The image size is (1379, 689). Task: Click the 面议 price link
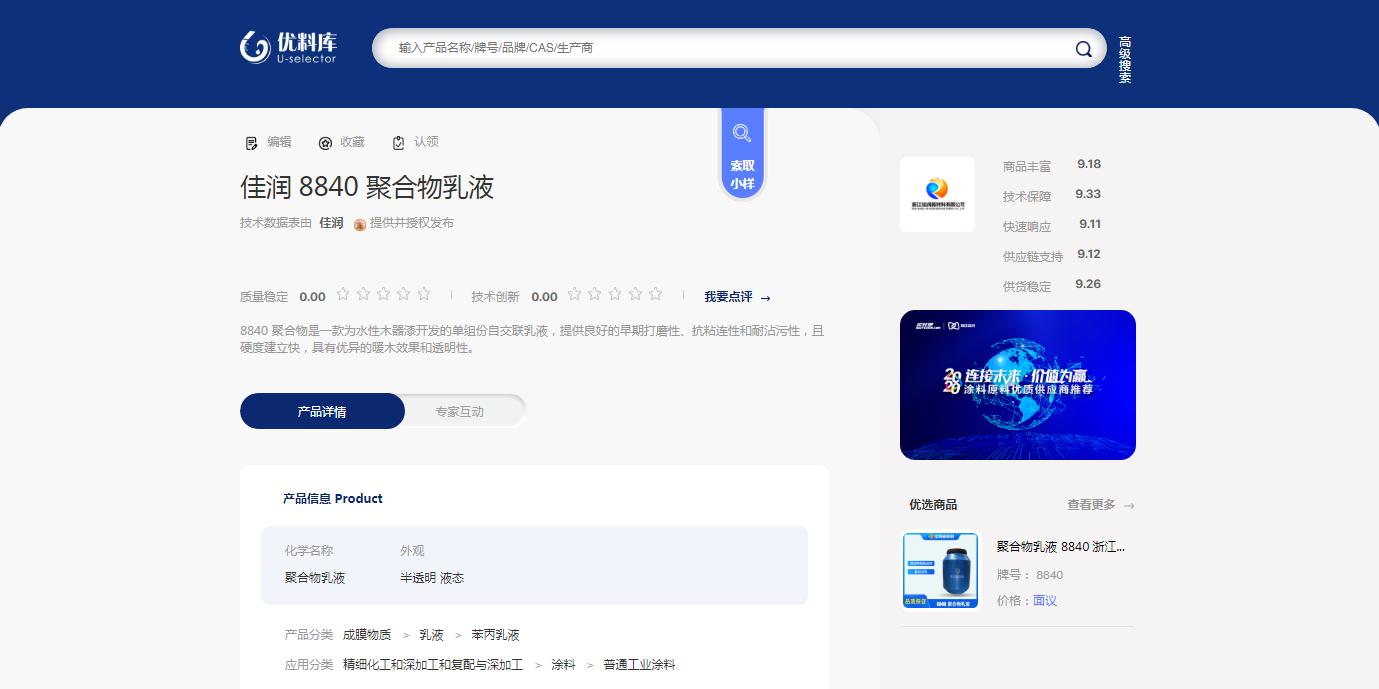[1045, 601]
